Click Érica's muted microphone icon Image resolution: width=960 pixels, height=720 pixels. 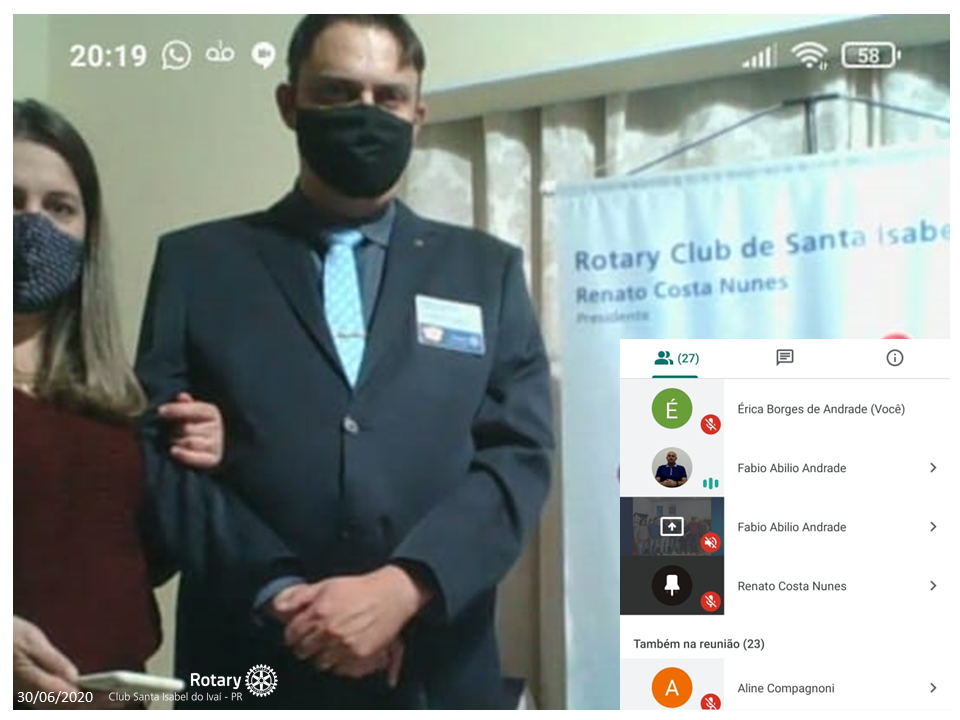[710, 424]
